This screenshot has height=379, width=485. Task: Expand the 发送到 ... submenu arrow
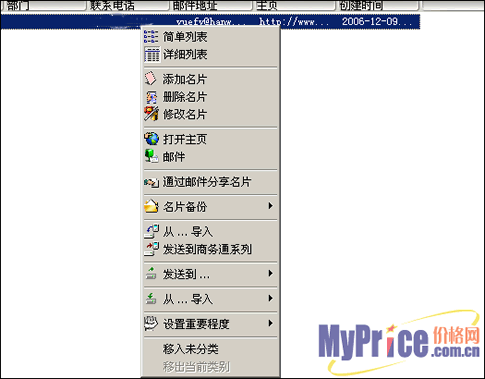(x=271, y=274)
